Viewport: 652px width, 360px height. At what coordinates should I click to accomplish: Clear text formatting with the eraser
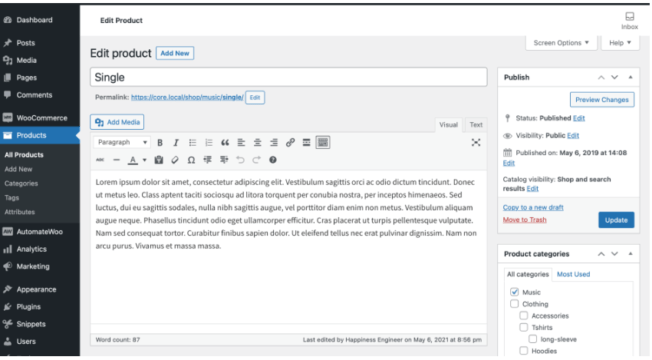pos(175,160)
